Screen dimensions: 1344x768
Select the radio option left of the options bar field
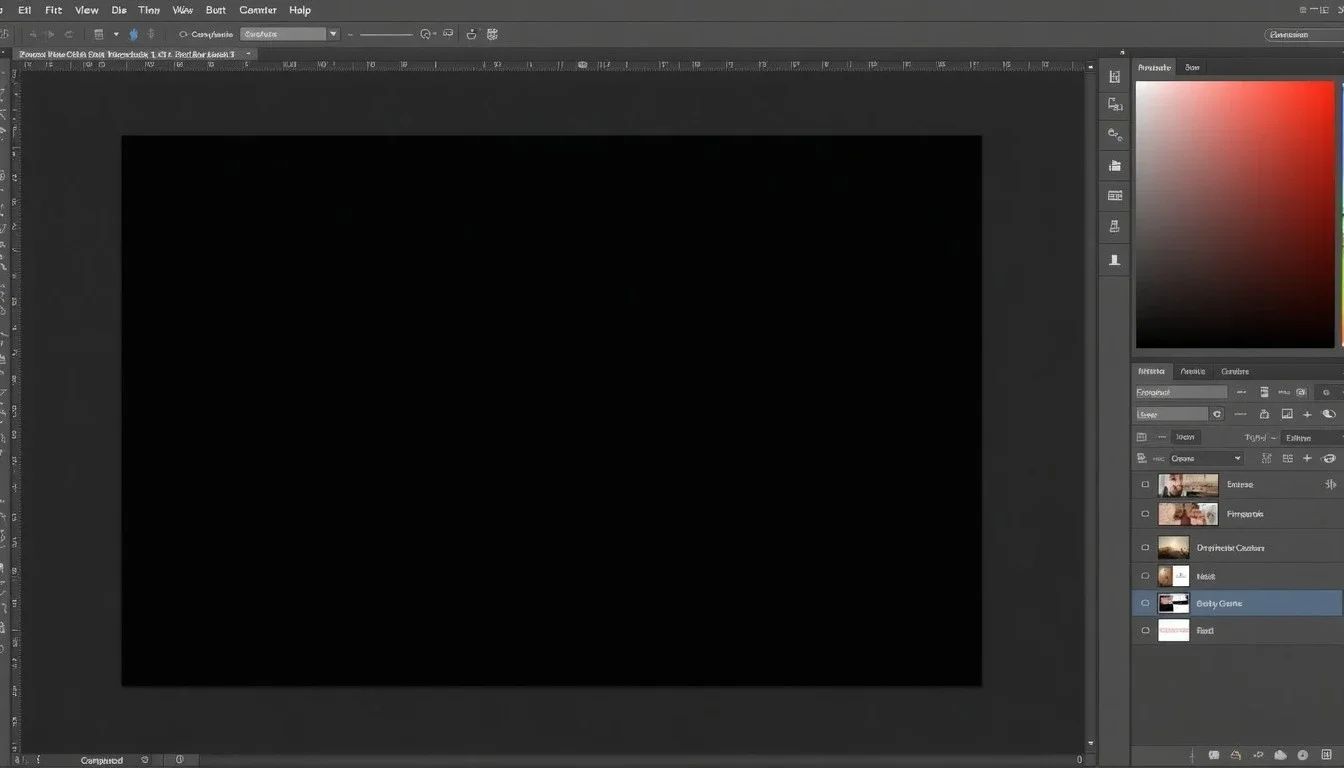[x=183, y=34]
